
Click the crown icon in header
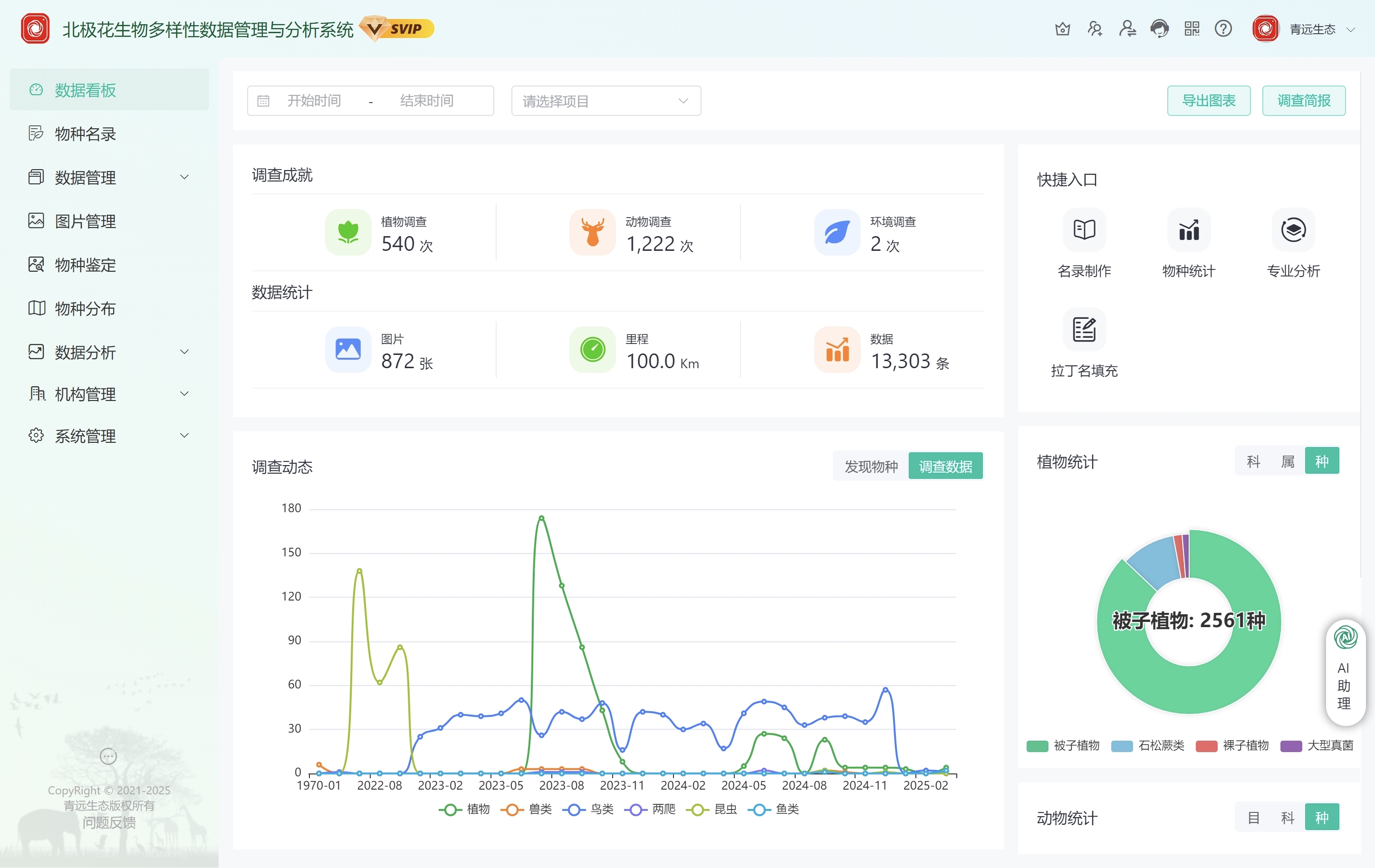coord(1062,29)
